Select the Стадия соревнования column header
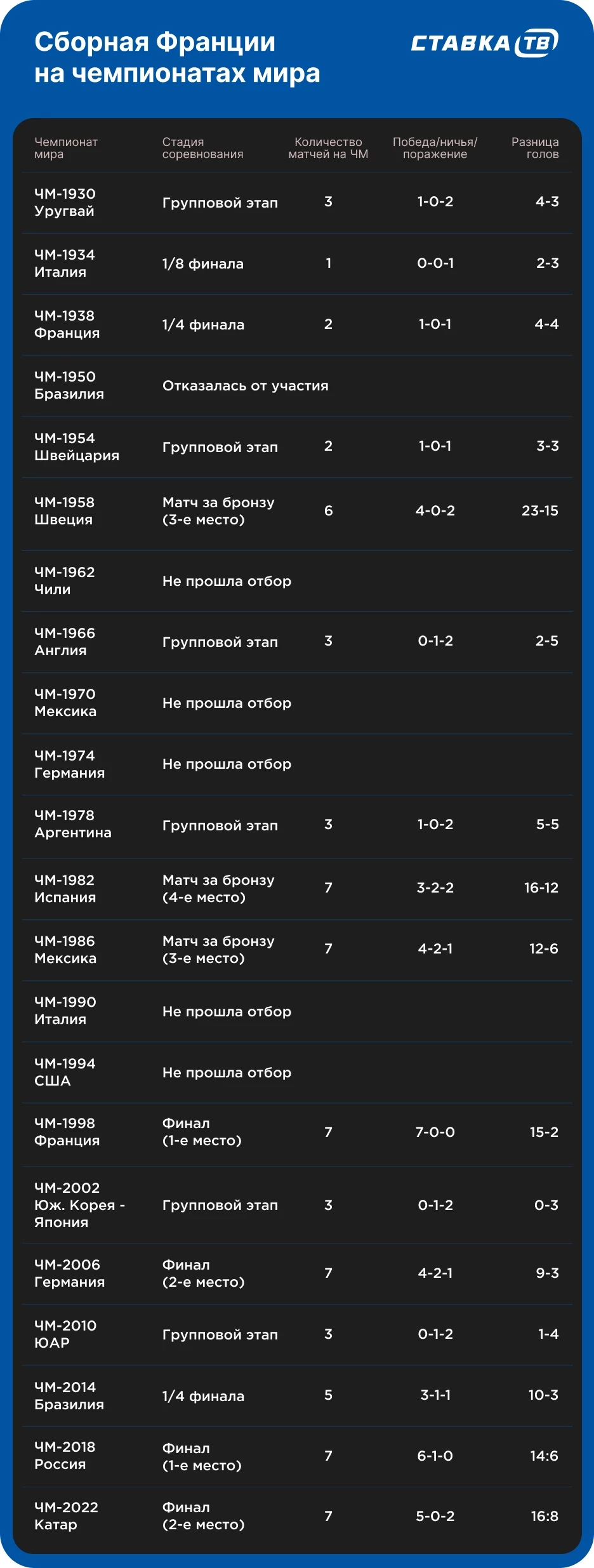 pos(202,148)
